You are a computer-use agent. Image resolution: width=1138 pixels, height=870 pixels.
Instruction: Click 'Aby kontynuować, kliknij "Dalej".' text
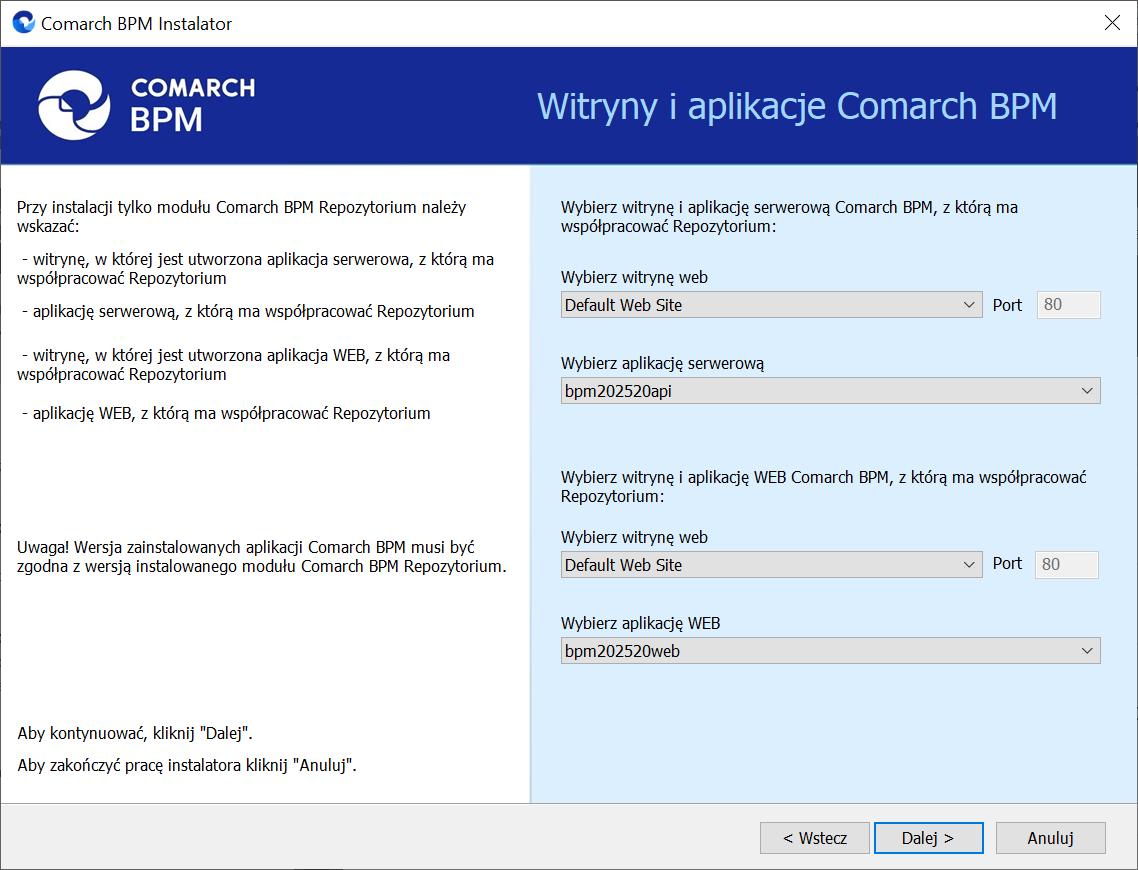(x=135, y=733)
